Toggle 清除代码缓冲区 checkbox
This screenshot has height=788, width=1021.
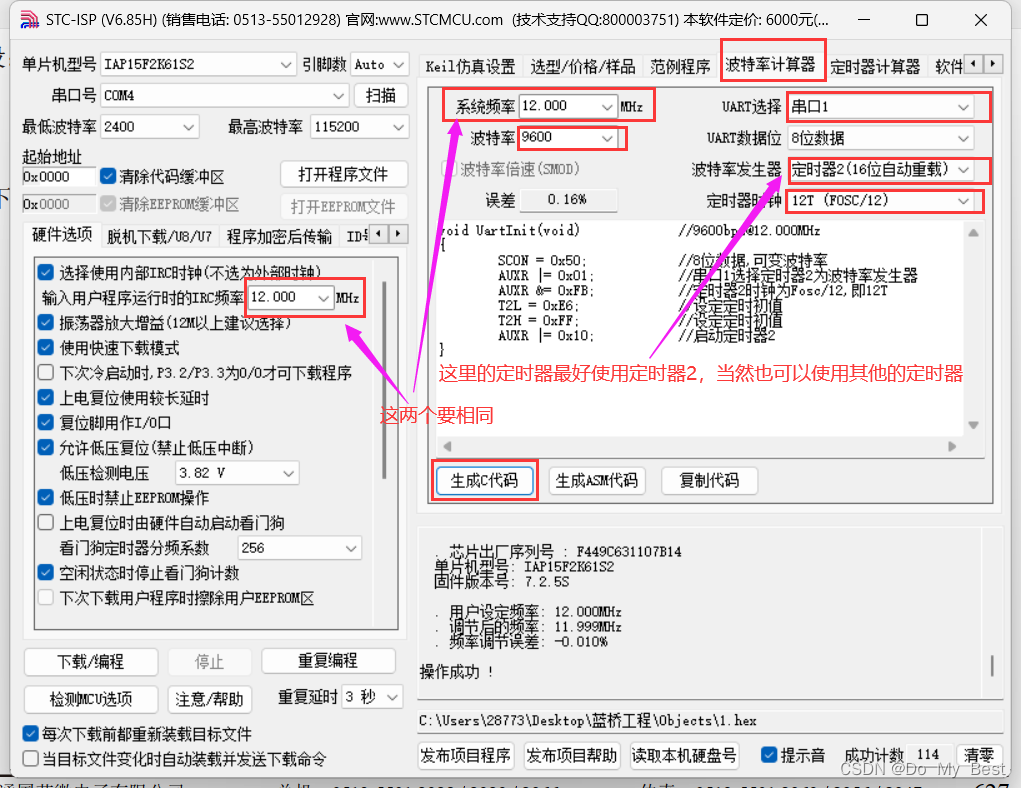tap(108, 176)
